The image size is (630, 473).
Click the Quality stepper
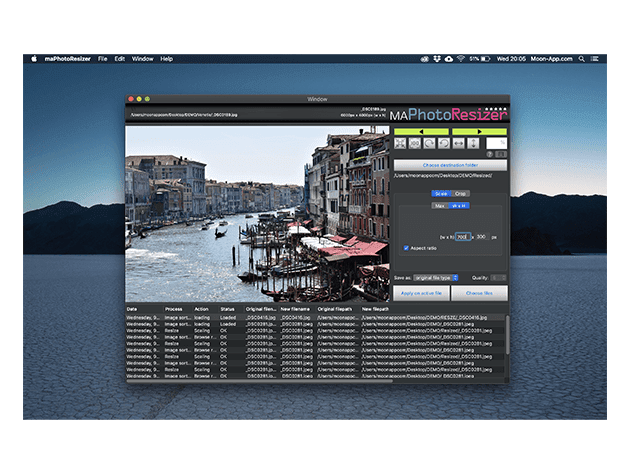(499, 277)
